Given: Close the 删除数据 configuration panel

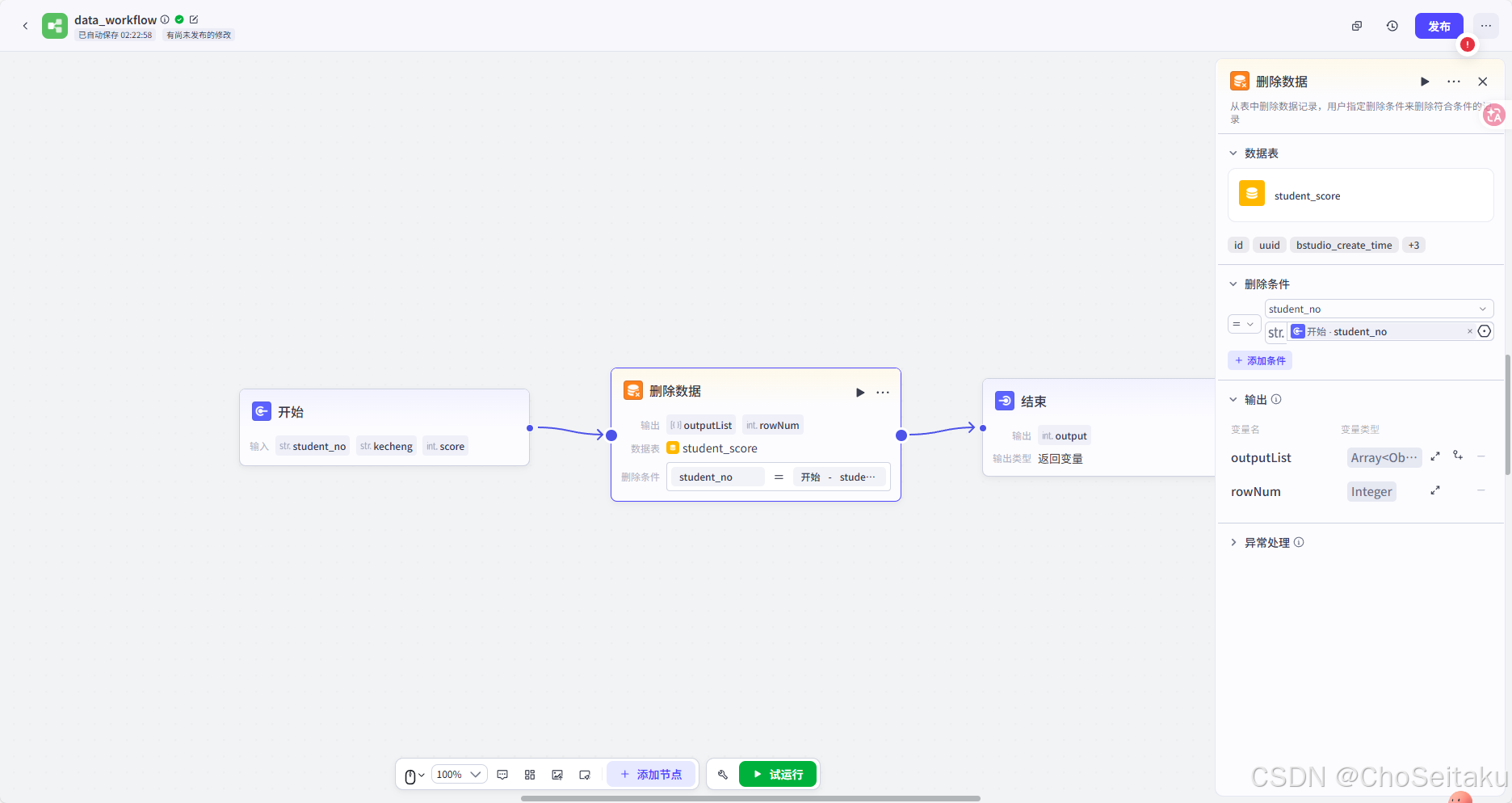Looking at the screenshot, I should click(x=1483, y=82).
